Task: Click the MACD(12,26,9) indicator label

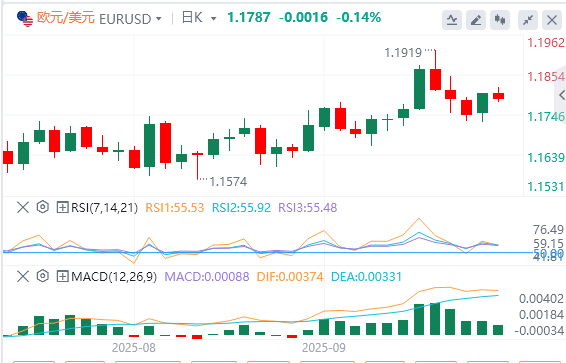Action: [x=114, y=277]
